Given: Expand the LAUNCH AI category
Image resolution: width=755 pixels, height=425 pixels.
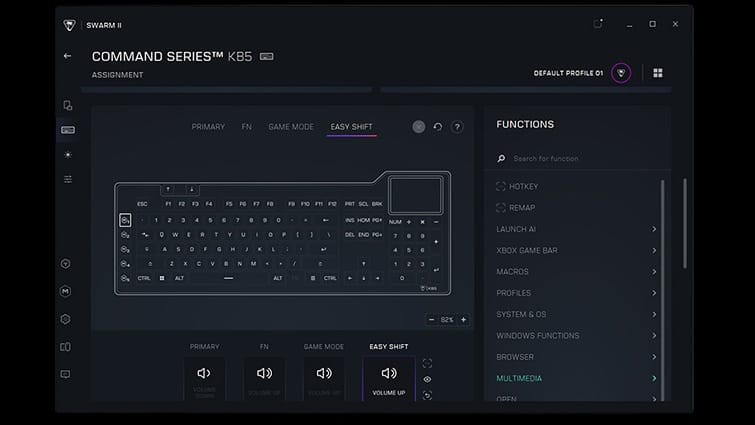Looking at the screenshot, I should (577, 229).
